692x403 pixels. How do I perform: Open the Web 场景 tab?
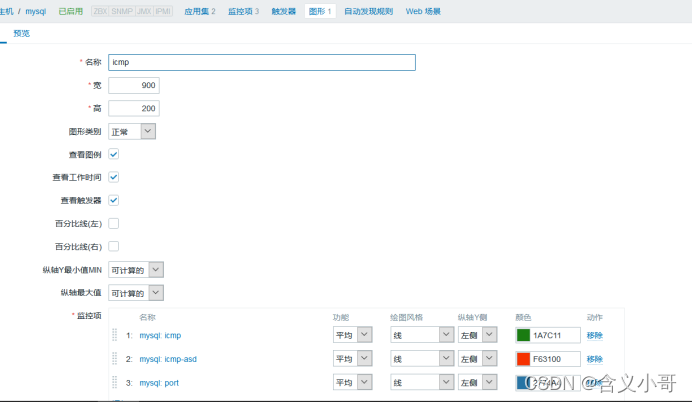coord(423,11)
